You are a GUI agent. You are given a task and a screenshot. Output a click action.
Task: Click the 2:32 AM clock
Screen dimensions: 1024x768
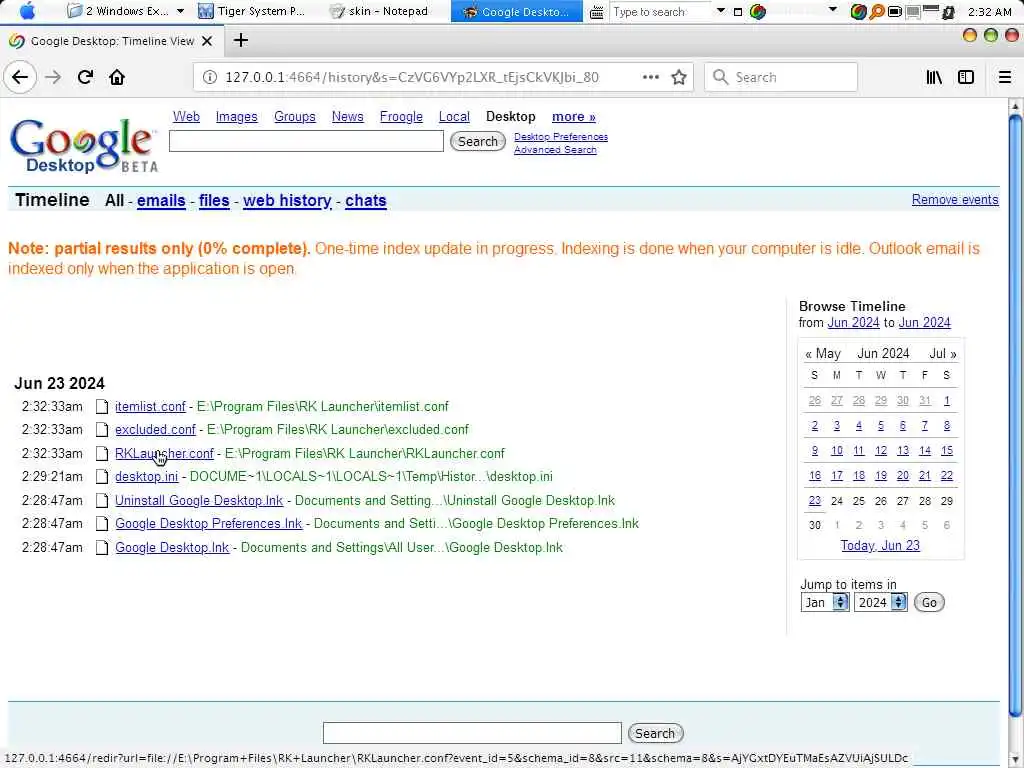pyautogui.click(x=989, y=12)
